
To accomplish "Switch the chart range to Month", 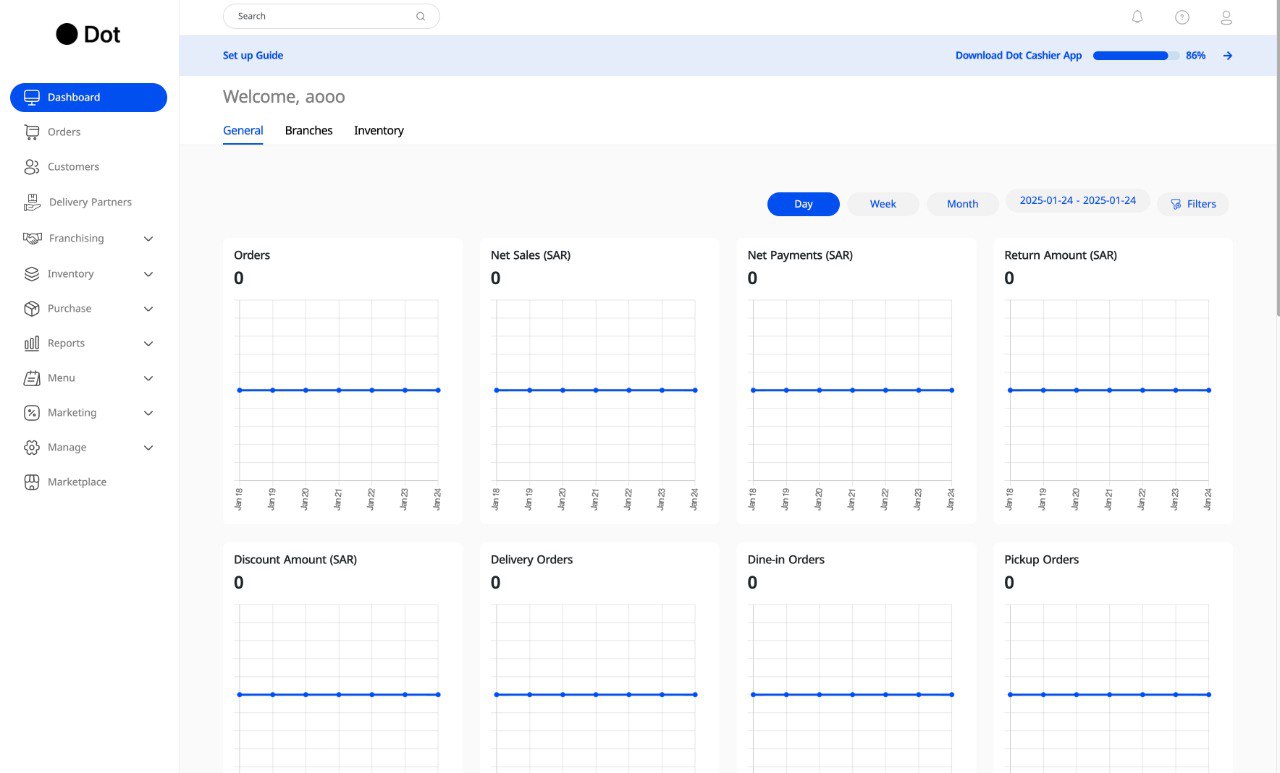I will (x=962, y=204).
